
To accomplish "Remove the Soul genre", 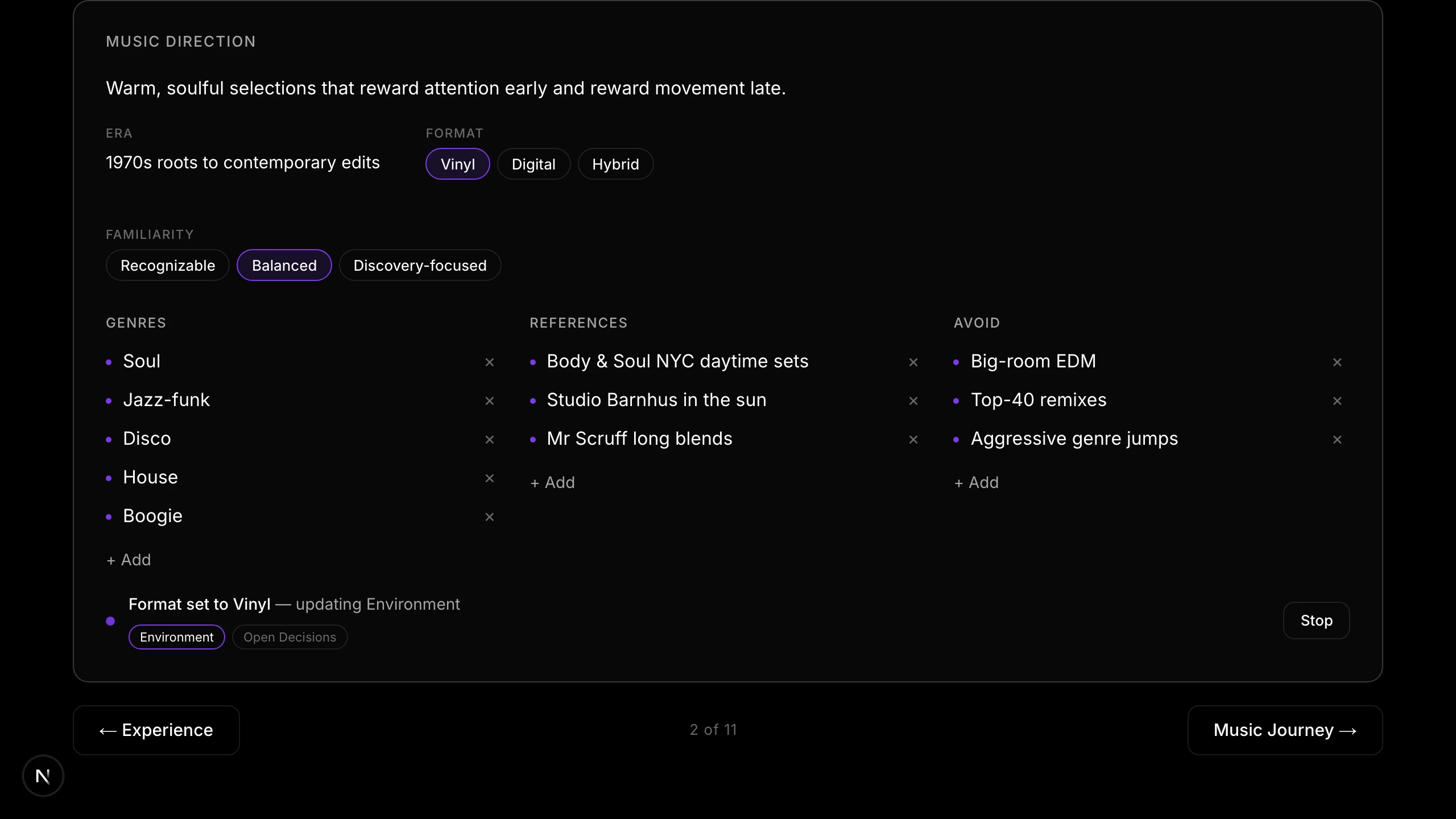I will pos(489,362).
